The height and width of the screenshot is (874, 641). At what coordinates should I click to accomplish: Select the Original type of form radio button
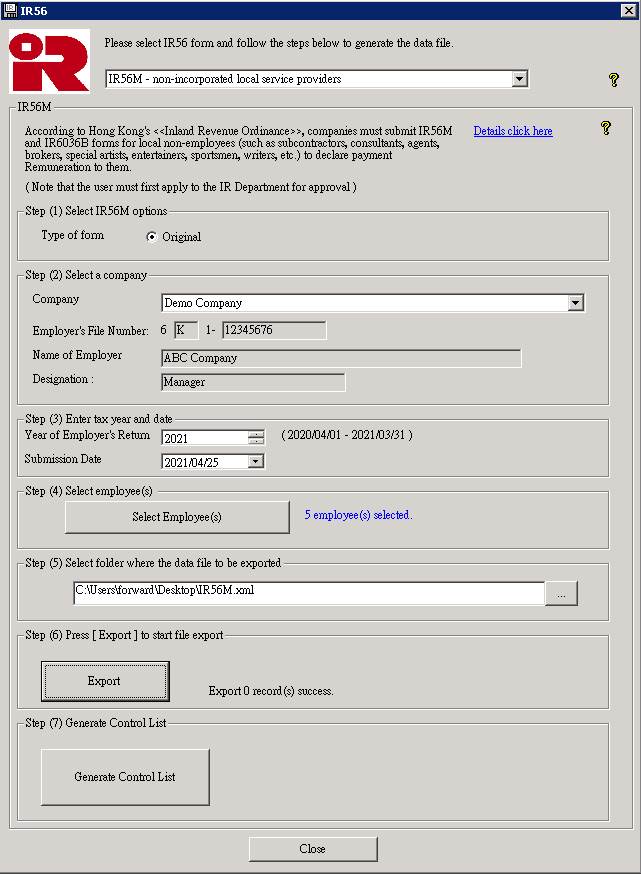point(152,237)
